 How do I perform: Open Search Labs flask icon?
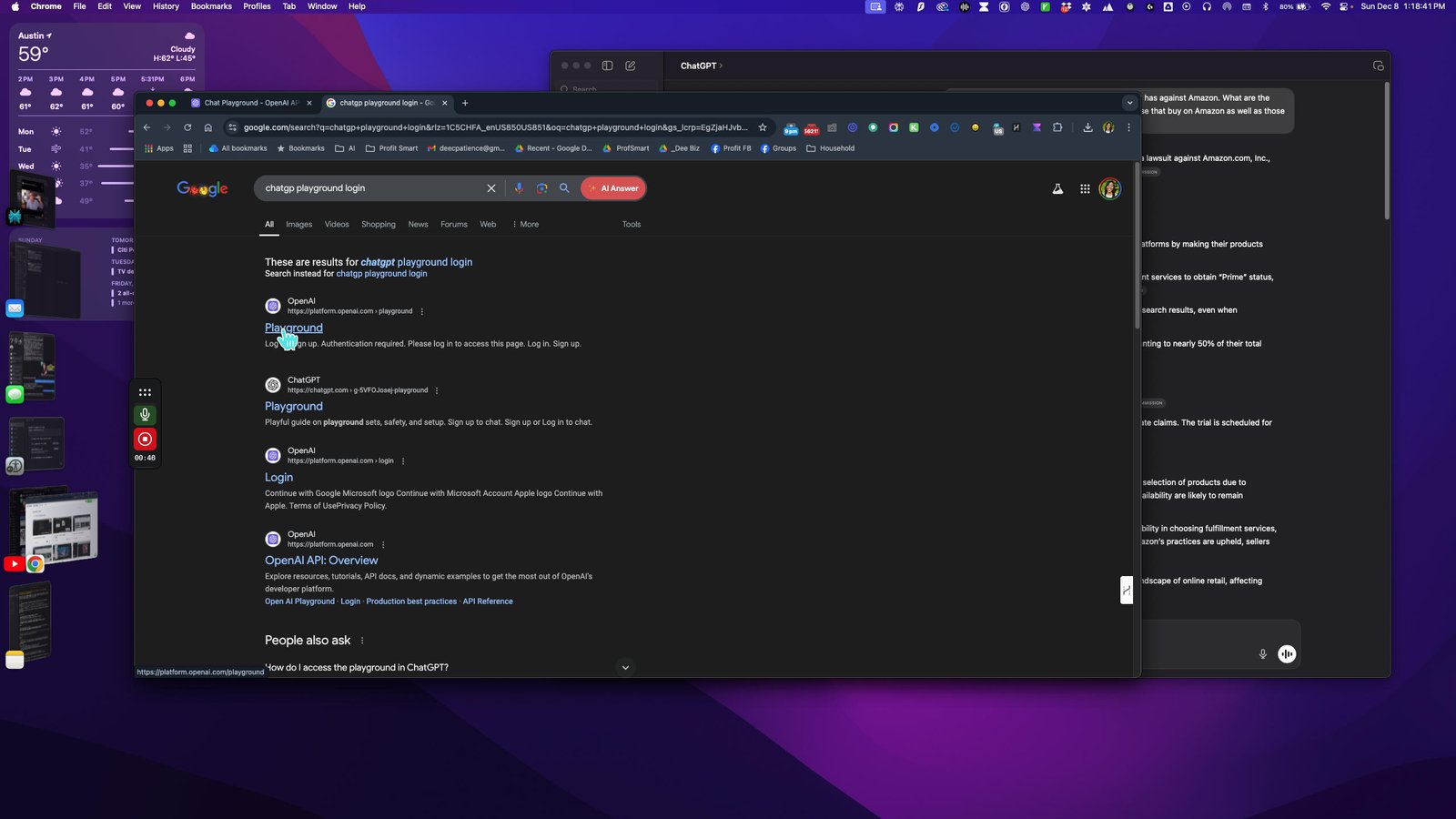coord(1057,189)
